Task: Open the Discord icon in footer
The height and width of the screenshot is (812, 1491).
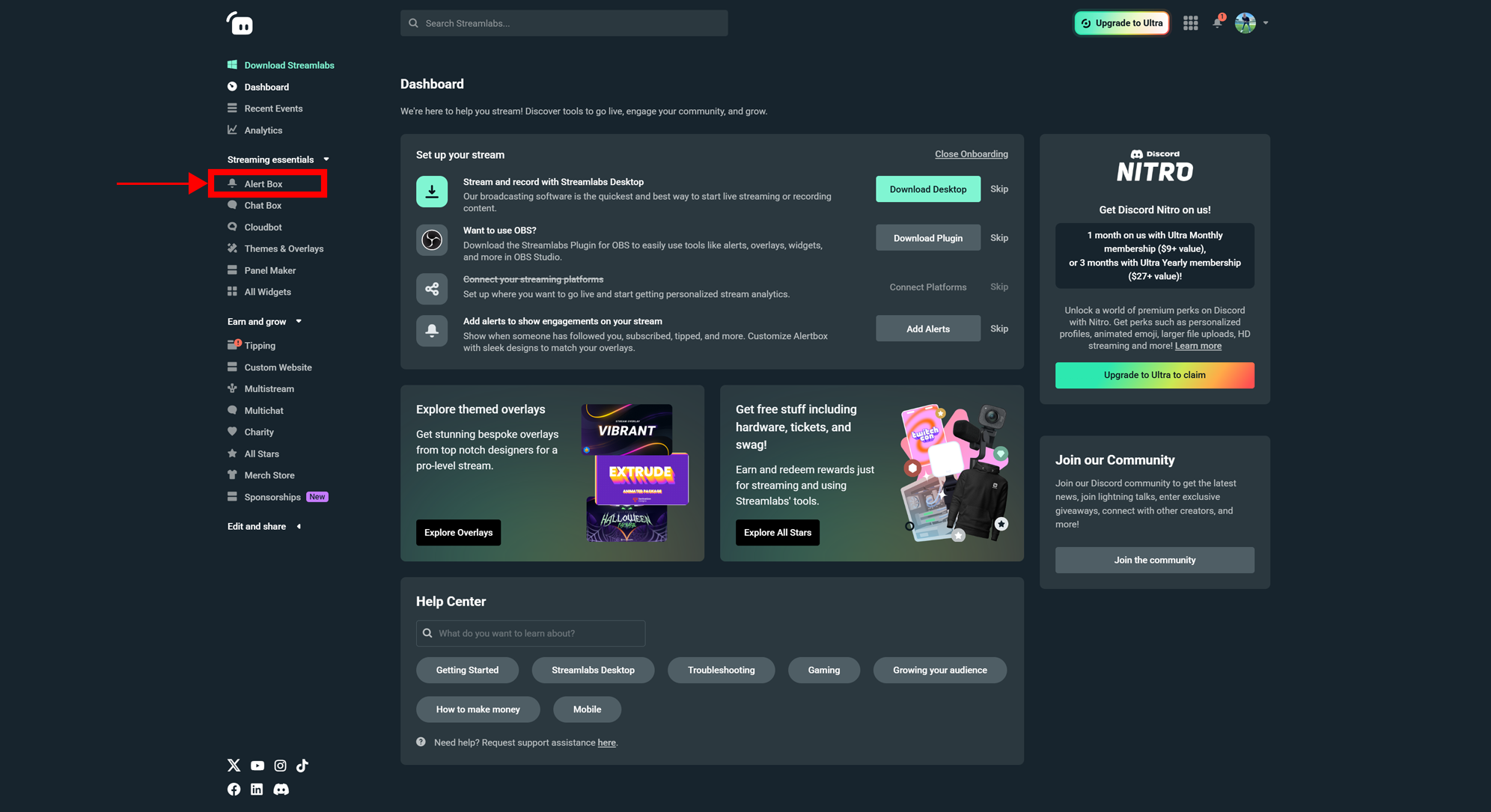Action: [x=281, y=789]
